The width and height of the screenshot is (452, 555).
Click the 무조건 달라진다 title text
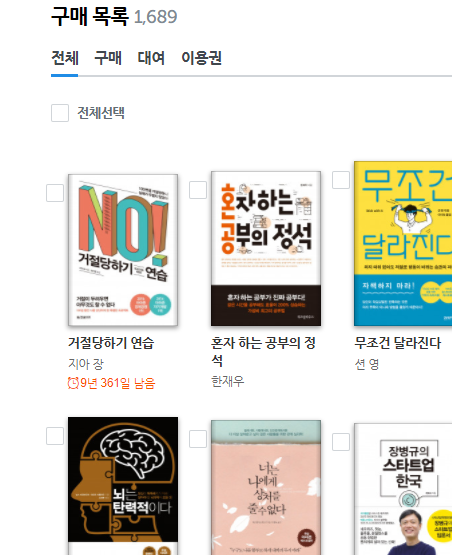tap(398, 343)
